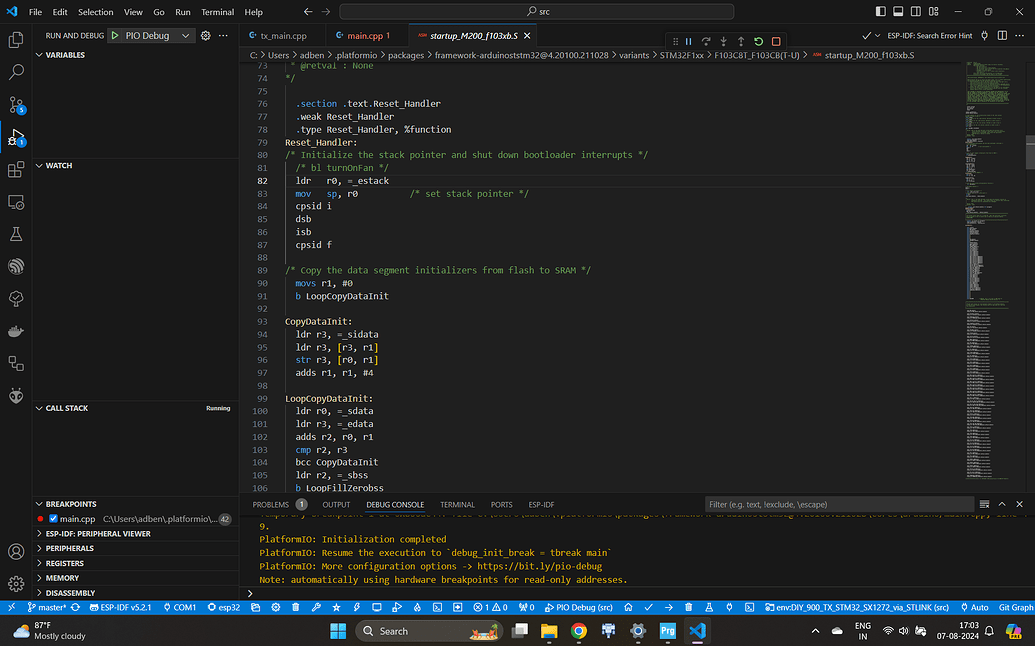Click the editor vertical scrollbar thumb
The image size is (1035, 646).
coord(1030,152)
